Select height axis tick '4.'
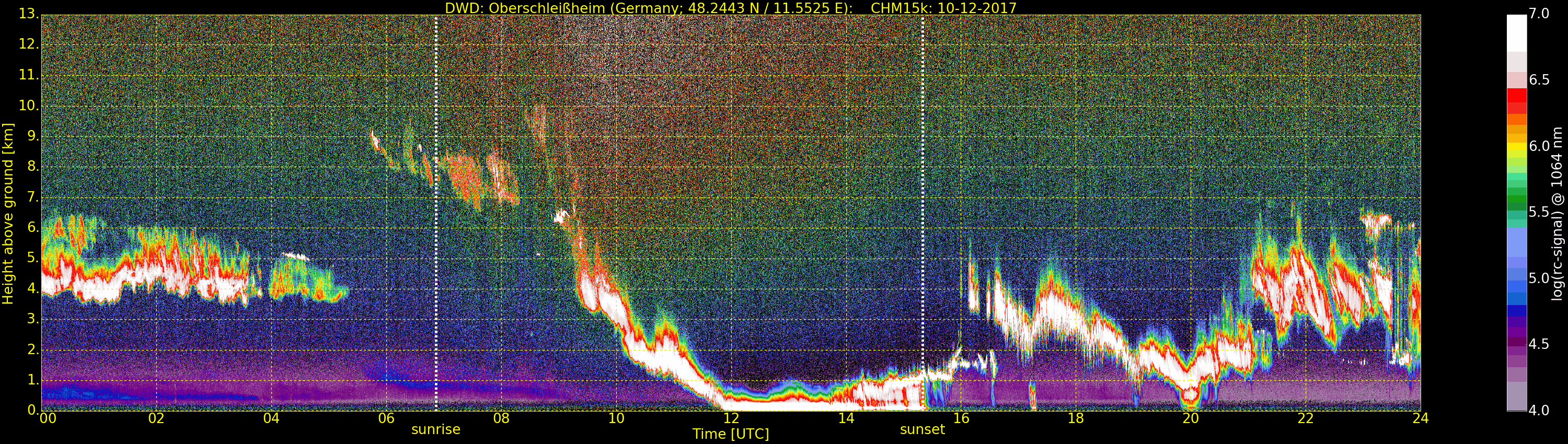The height and width of the screenshot is (444, 1568). (x=32, y=288)
